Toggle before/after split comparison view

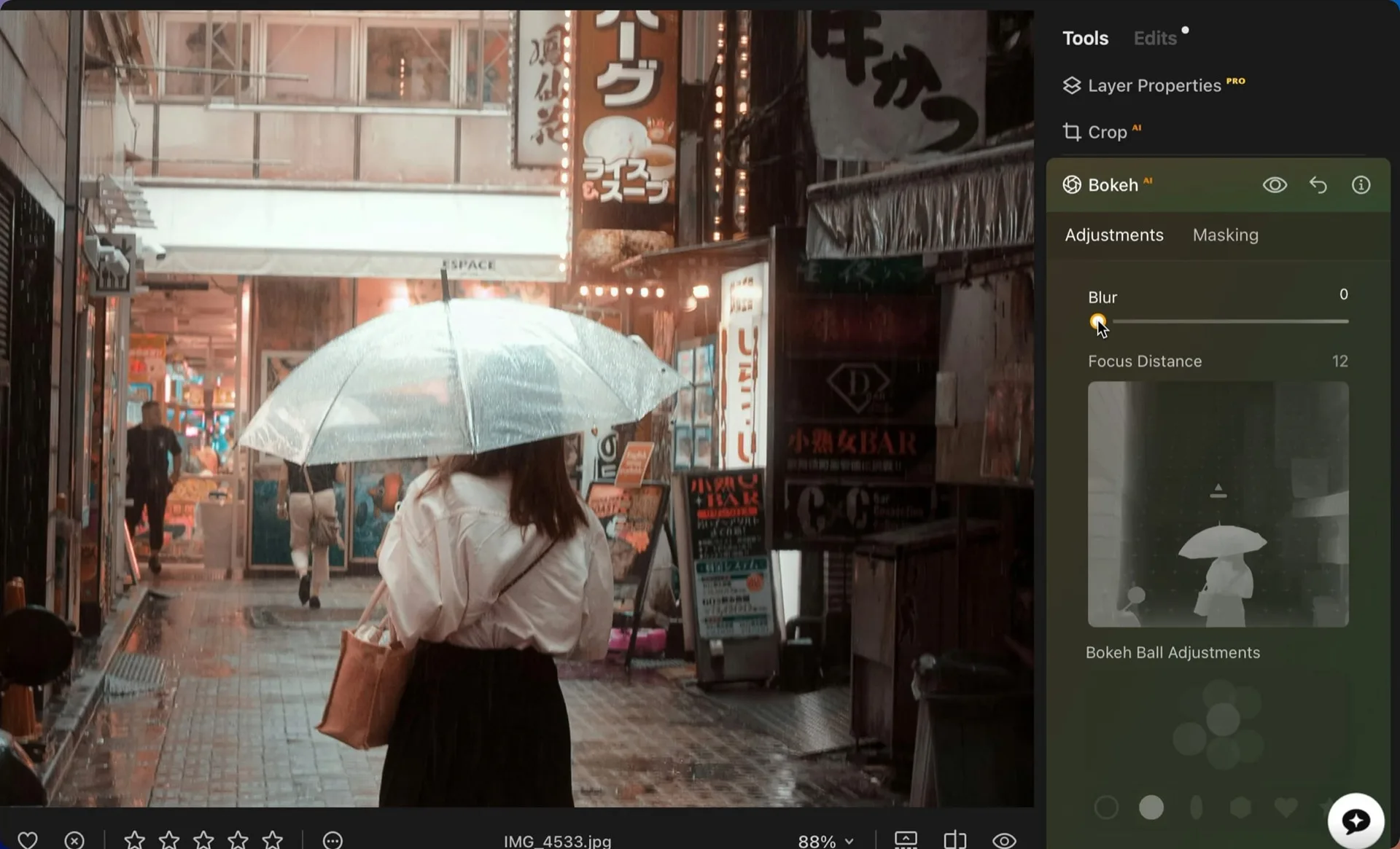click(x=955, y=840)
